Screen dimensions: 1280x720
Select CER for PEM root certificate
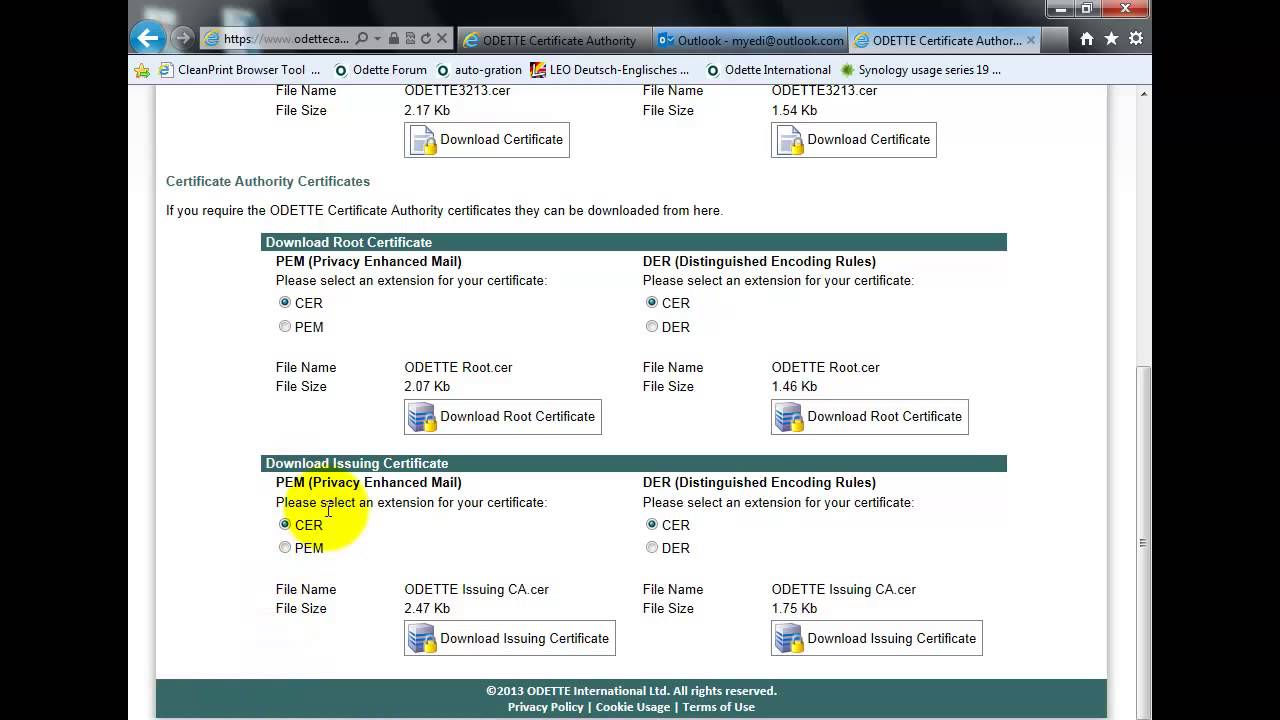click(x=285, y=302)
